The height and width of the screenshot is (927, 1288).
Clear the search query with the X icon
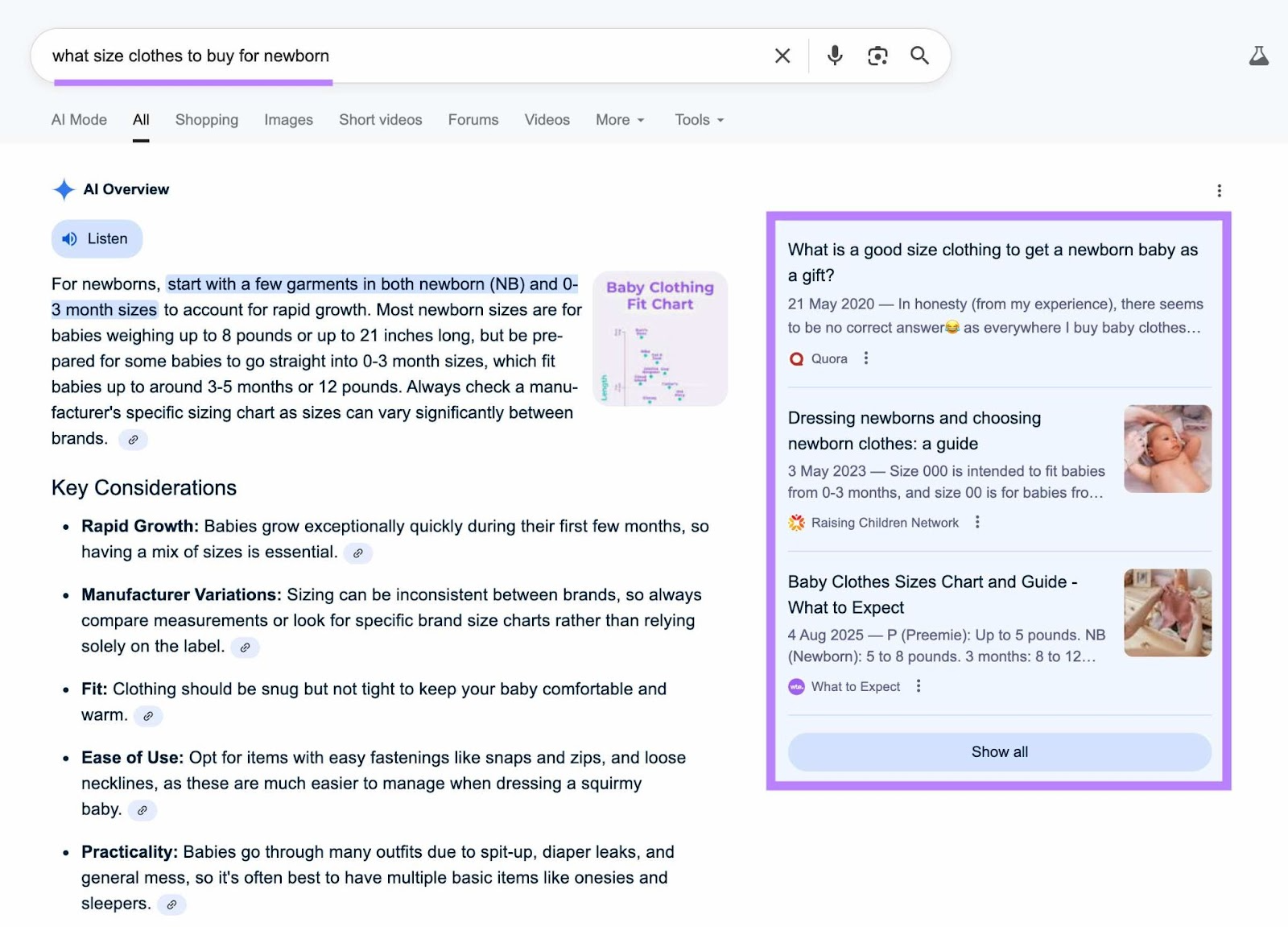click(782, 56)
